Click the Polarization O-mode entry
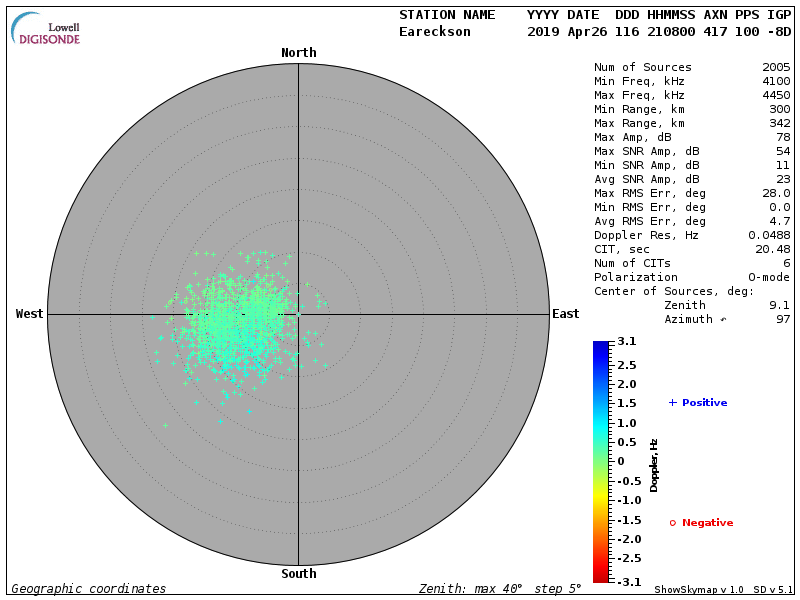The image size is (800, 600). tap(762, 277)
